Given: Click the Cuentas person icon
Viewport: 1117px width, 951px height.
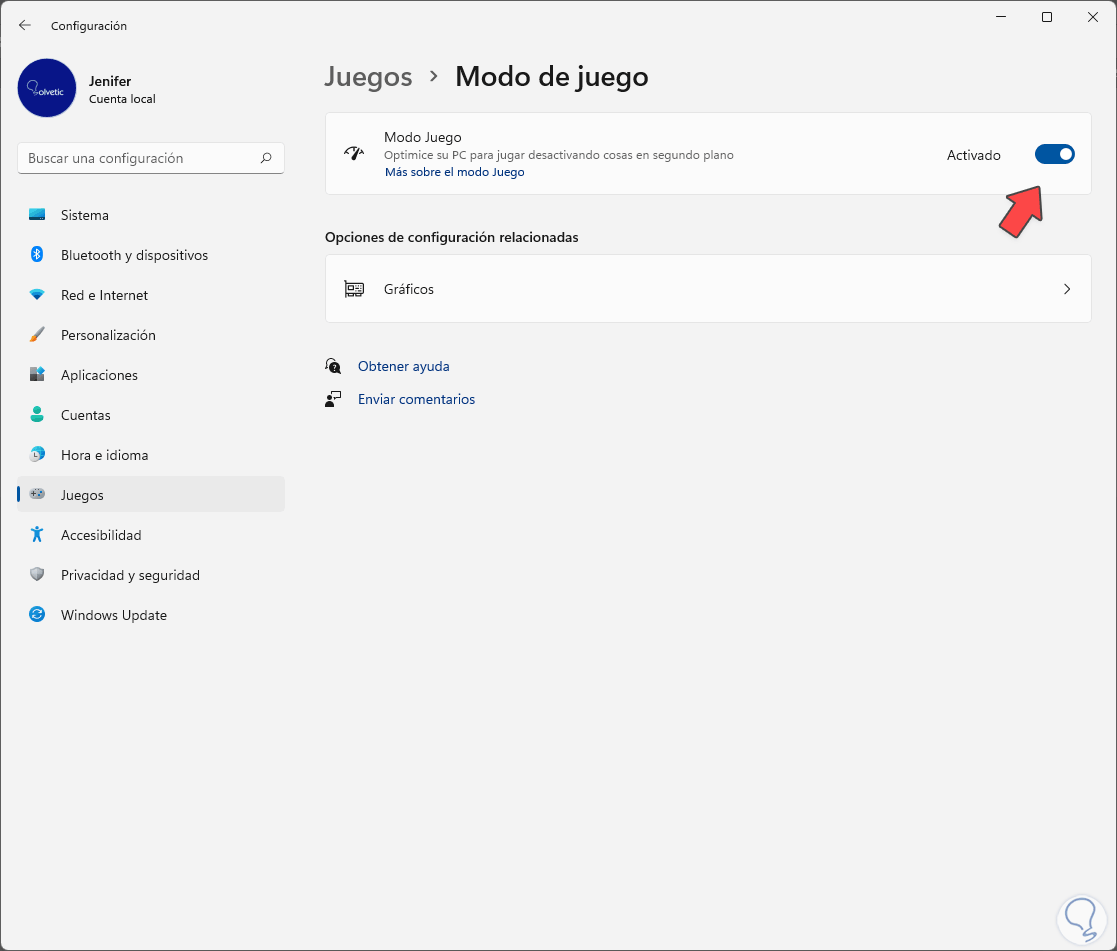Looking at the screenshot, I should coord(37,415).
